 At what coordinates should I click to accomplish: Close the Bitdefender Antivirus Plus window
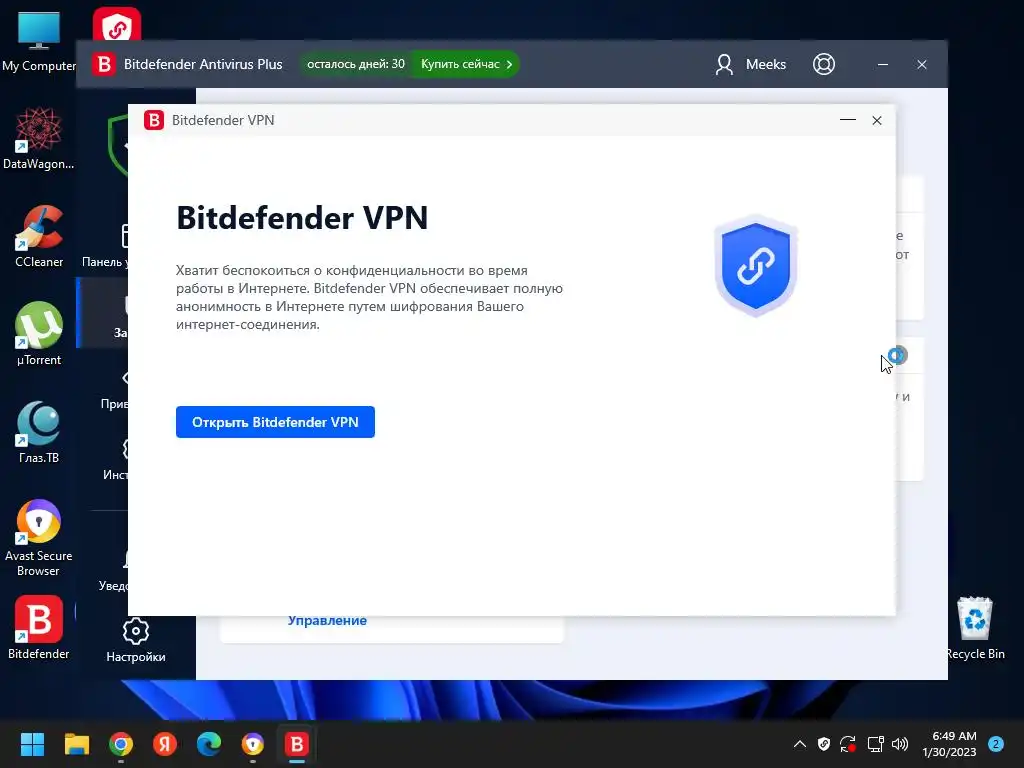921,64
